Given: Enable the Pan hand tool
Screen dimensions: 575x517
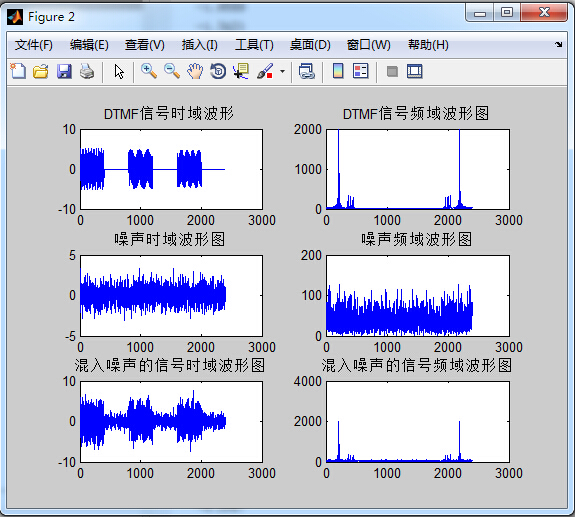Looking at the screenshot, I should pos(195,71).
